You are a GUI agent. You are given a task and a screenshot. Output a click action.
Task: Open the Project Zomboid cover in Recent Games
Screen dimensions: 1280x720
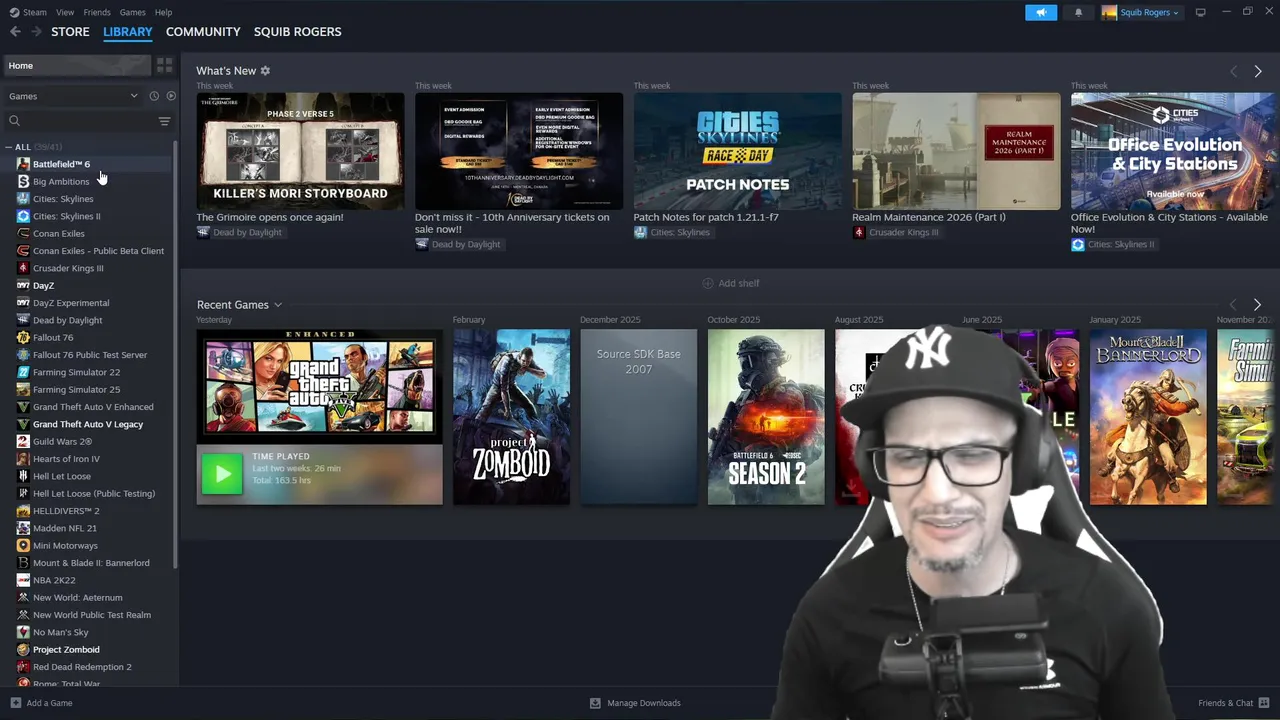(x=511, y=417)
